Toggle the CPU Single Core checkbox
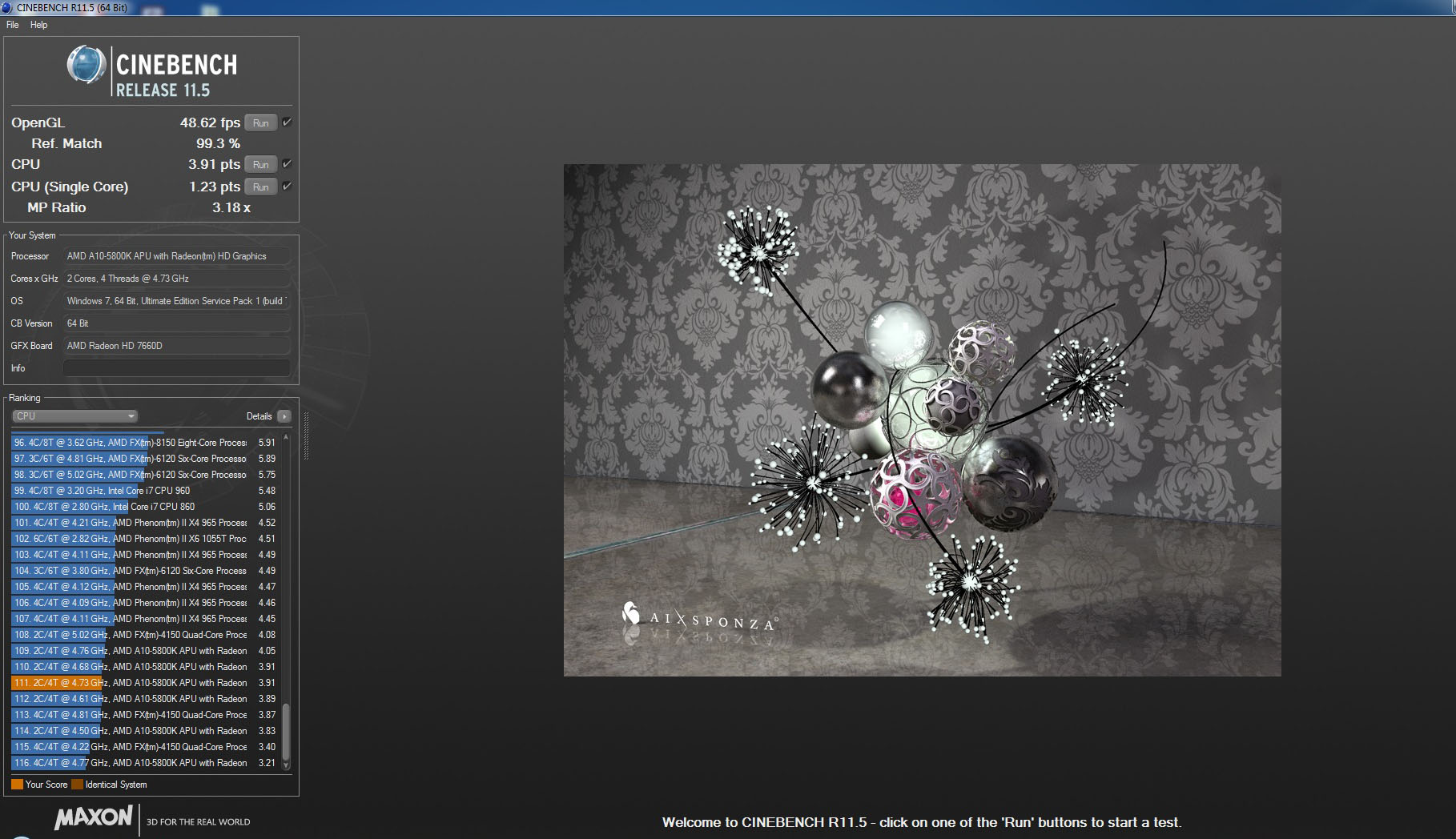Screen dimensions: 1456x839 (287, 187)
